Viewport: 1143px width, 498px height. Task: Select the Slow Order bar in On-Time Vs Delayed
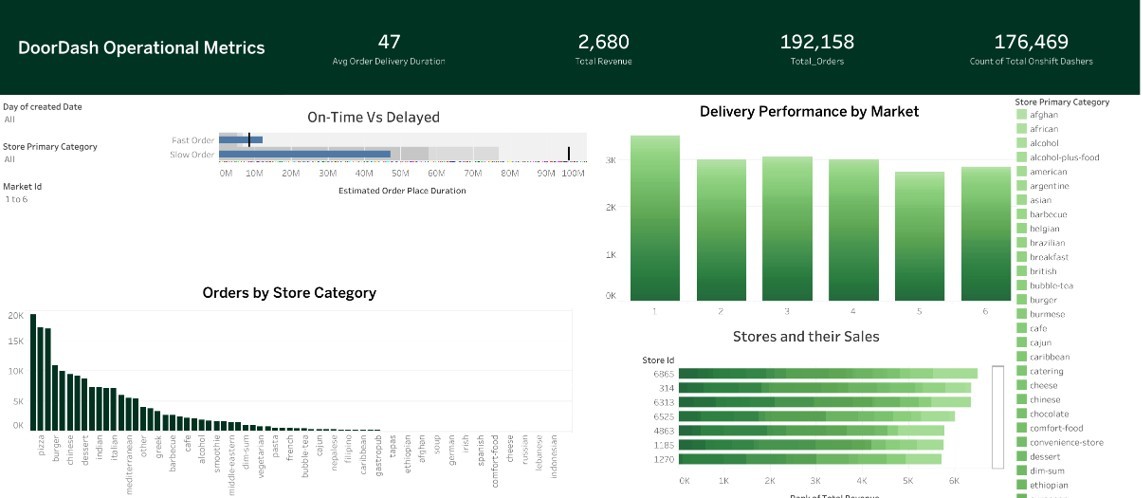click(305, 155)
